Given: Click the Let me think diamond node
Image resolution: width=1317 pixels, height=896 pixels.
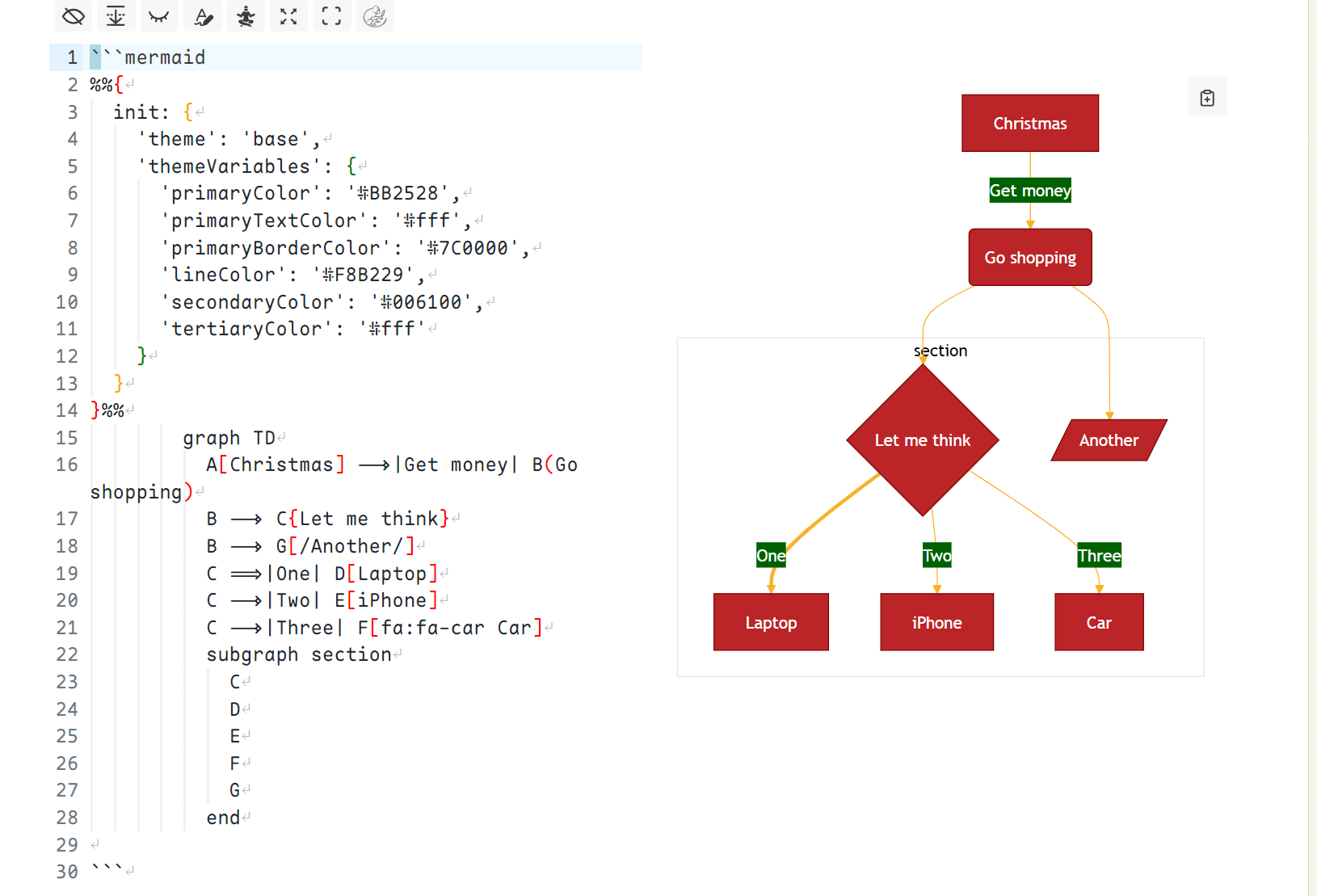Looking at the screenshot, I should tap(923, 440).
